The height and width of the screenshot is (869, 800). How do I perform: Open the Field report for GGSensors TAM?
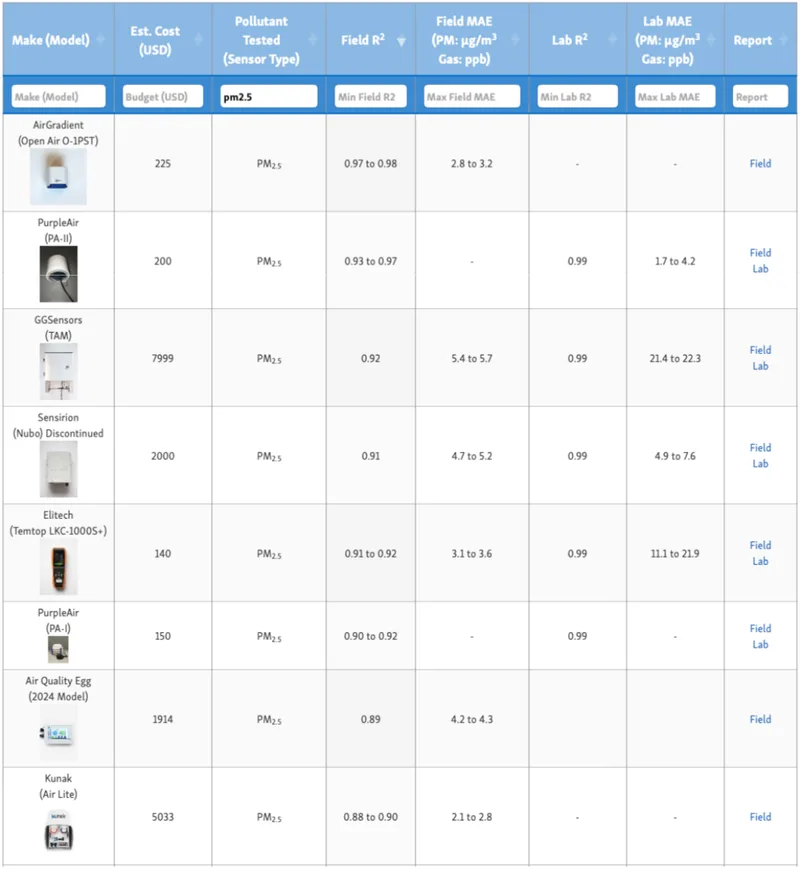[x=760, y=350]
